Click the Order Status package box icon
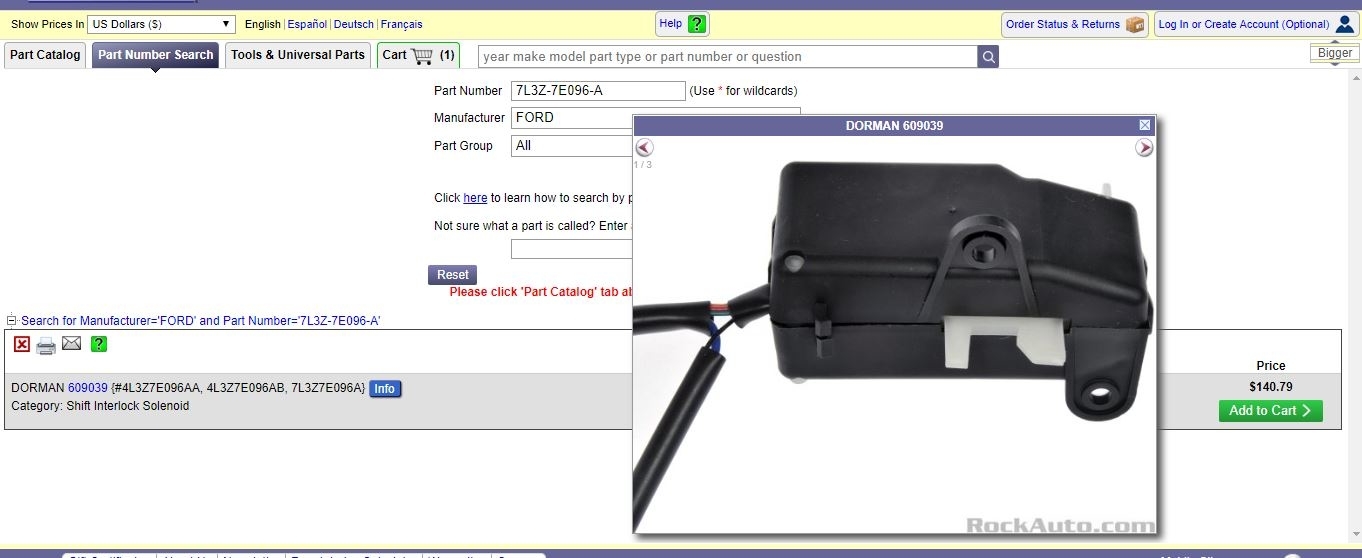Image resolution: width=1362 pixels, height=558 pixels. (1135, 24)
